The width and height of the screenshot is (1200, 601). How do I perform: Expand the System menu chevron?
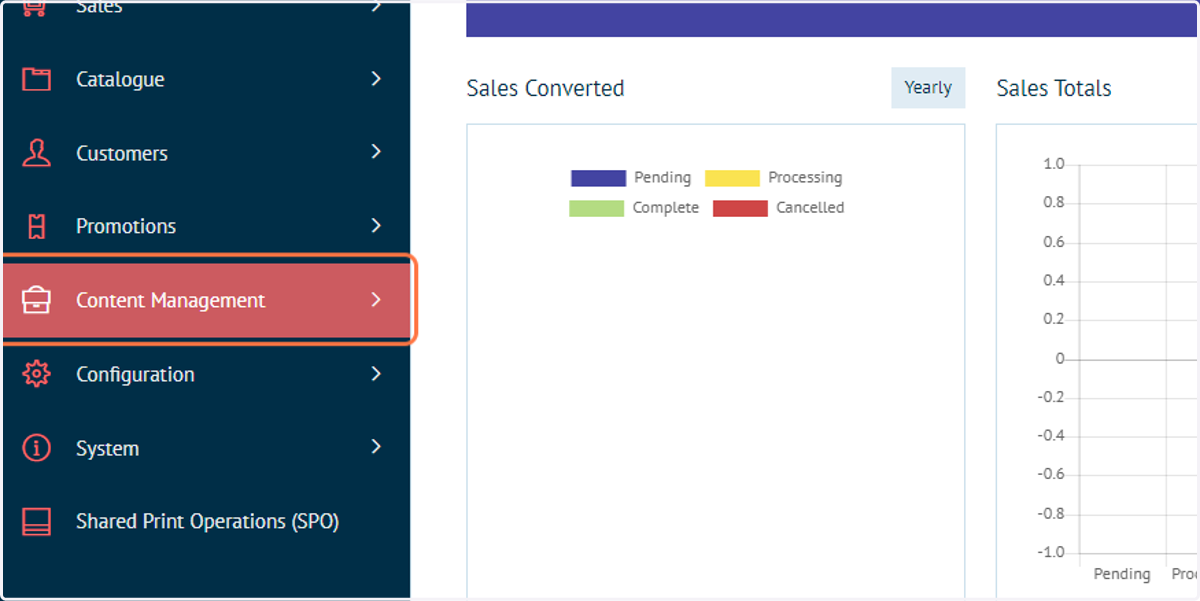376,447
